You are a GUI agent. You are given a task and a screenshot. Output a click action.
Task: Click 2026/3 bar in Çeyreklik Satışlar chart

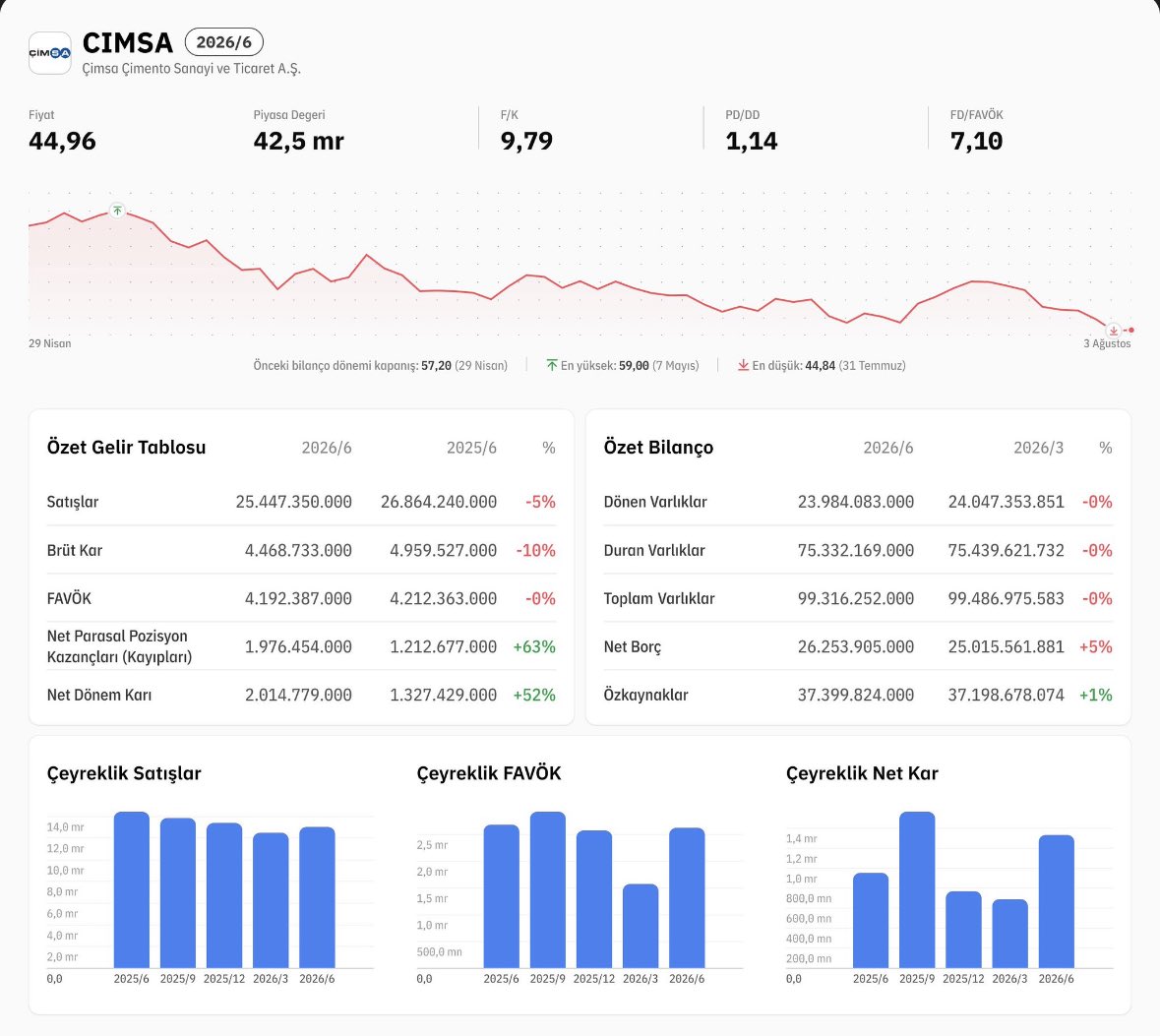click(271, 900)
